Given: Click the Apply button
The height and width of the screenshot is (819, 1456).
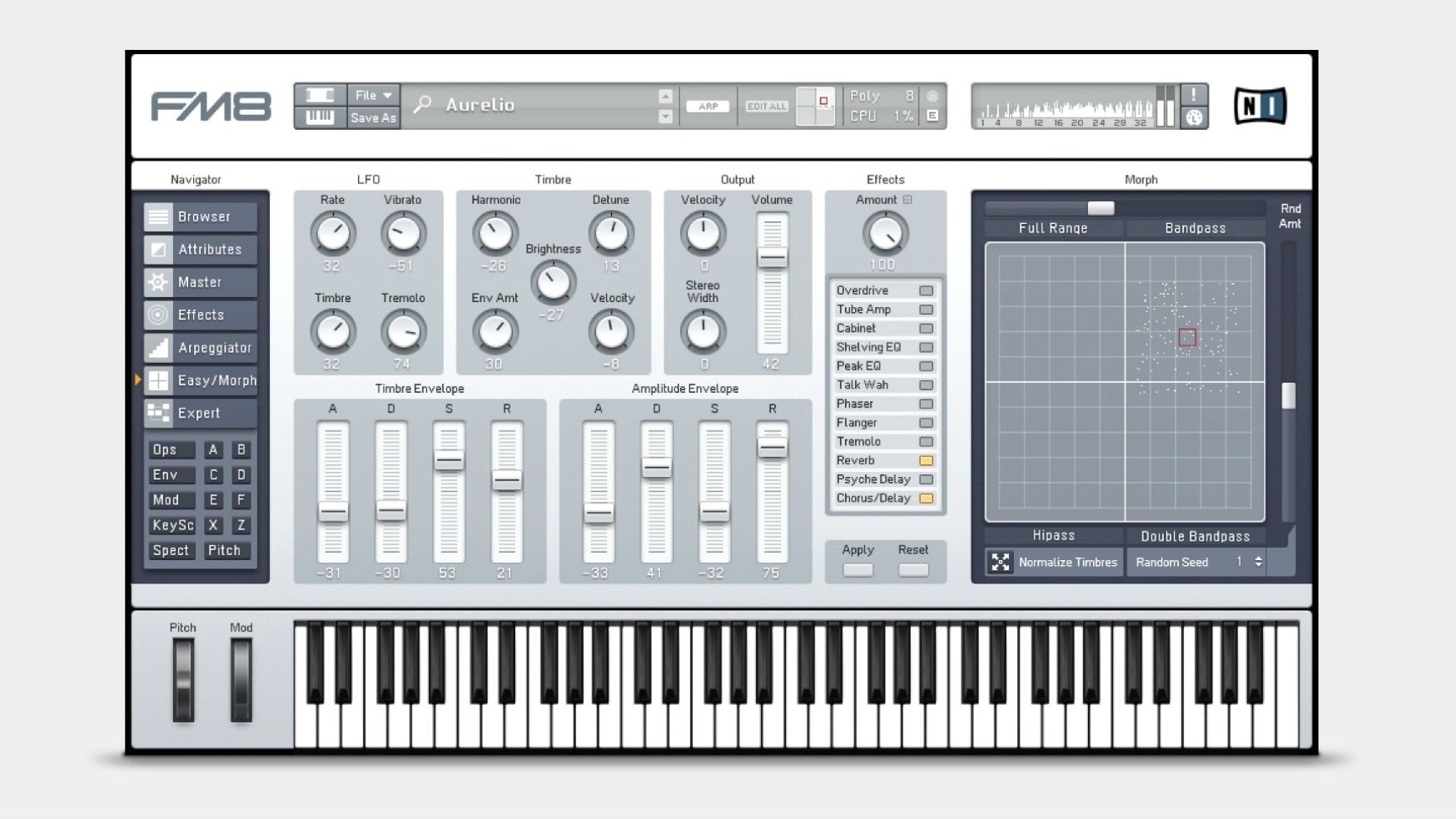Looking at the screenshot, I should 857,570.
